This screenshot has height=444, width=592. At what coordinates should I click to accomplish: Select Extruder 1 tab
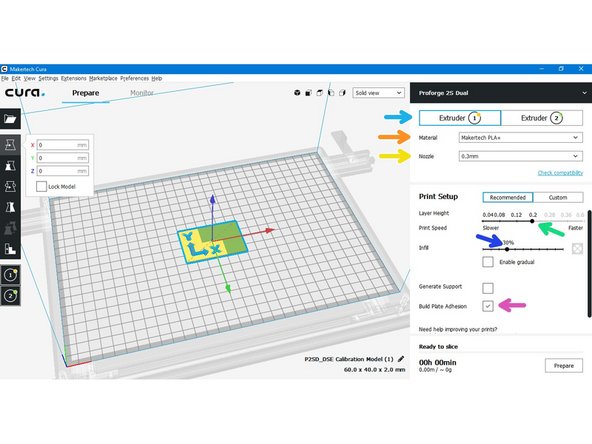pos(460,118)
